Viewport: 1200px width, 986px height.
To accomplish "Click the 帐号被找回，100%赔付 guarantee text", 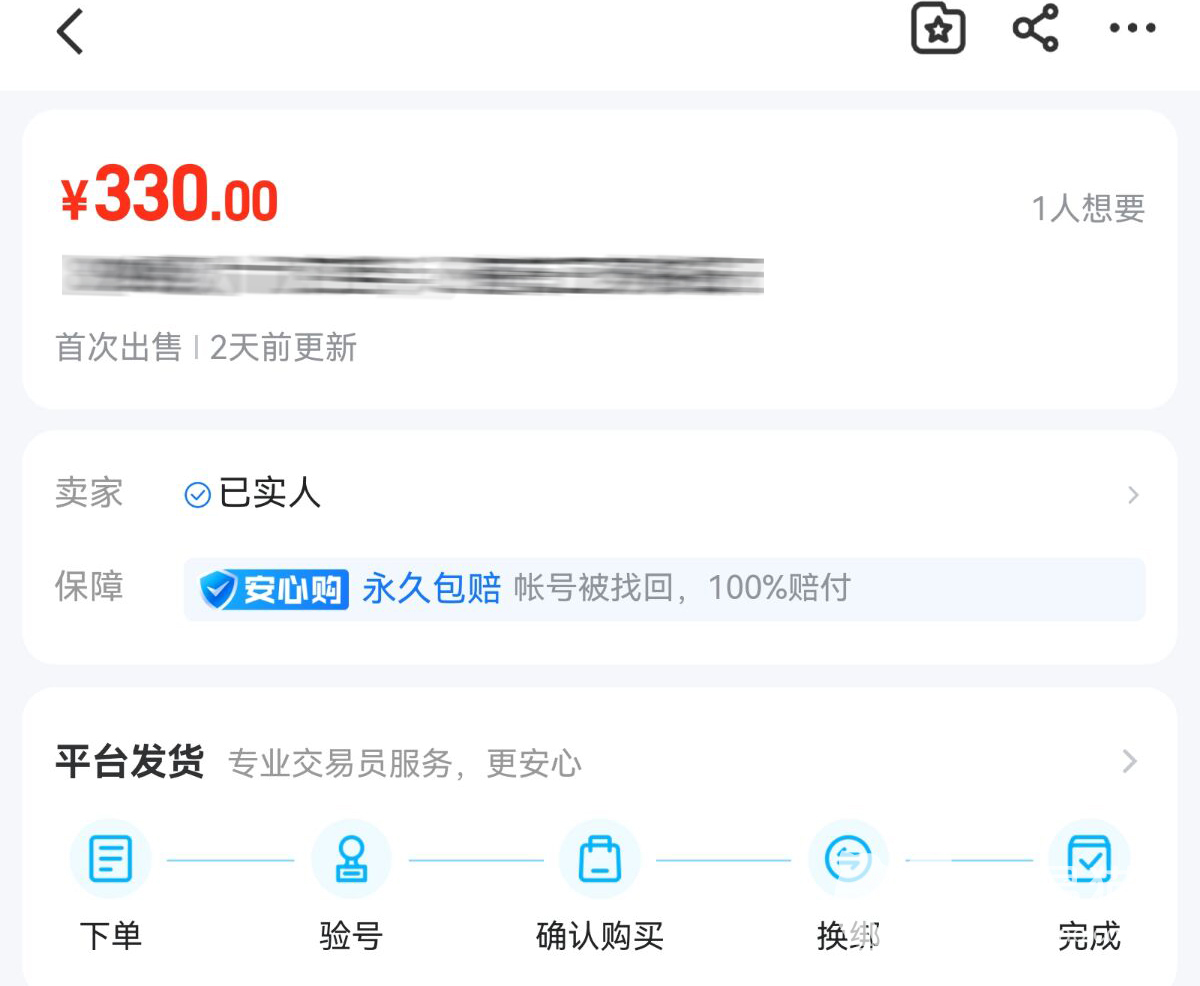I will point(682,588).
